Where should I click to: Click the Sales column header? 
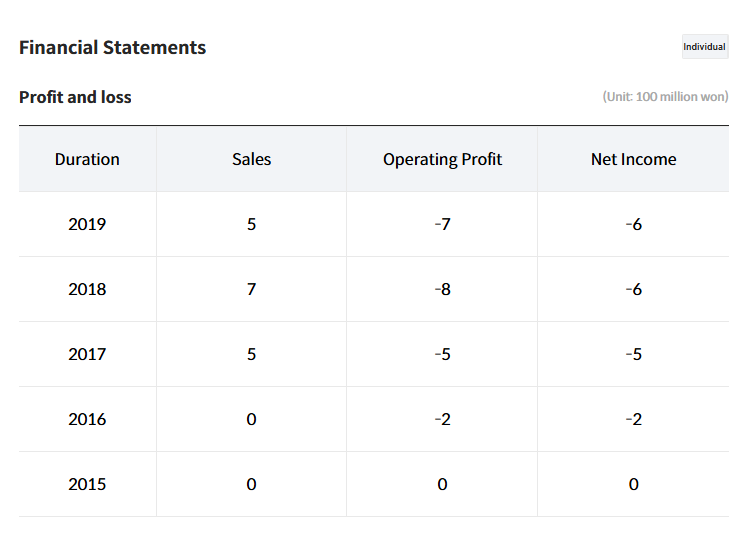click(251, 159)
